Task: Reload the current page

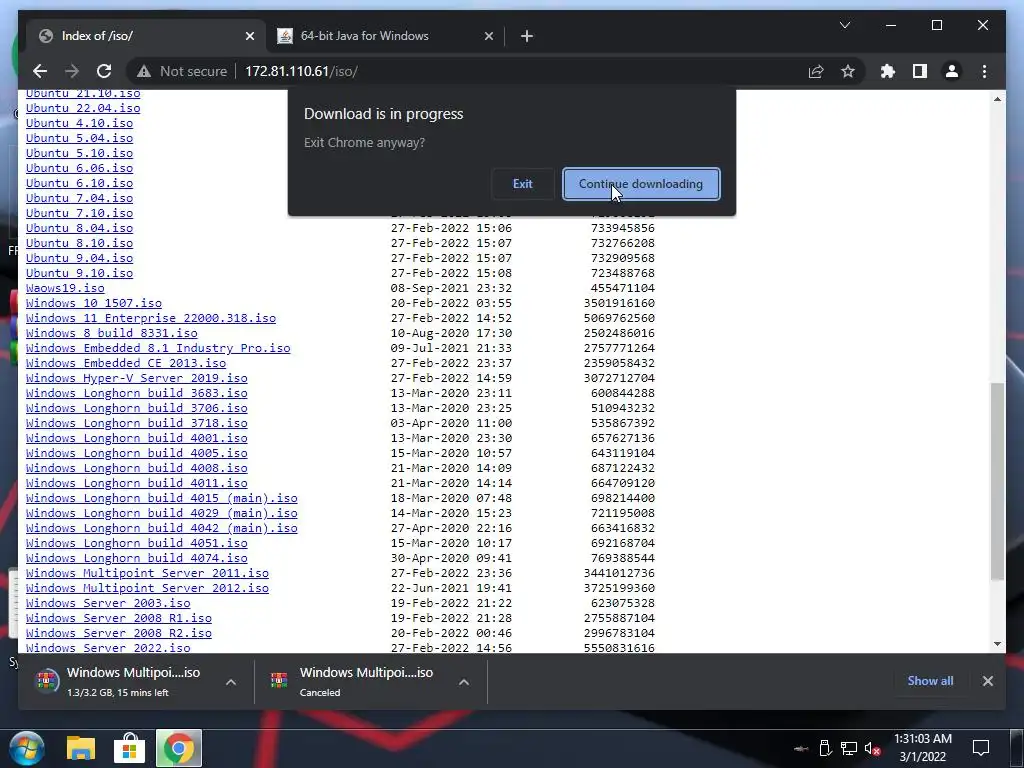Action: (104, 71)
